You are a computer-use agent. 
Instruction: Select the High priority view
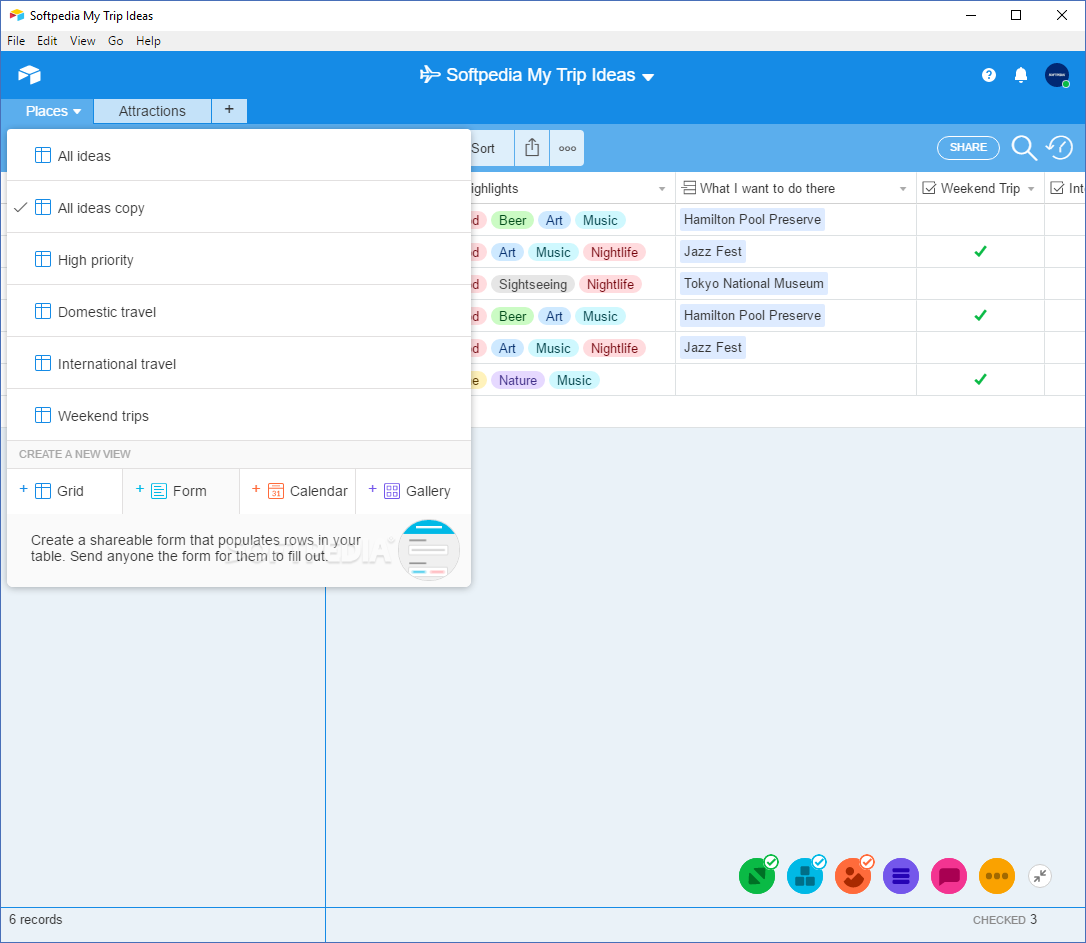point(239,260)
